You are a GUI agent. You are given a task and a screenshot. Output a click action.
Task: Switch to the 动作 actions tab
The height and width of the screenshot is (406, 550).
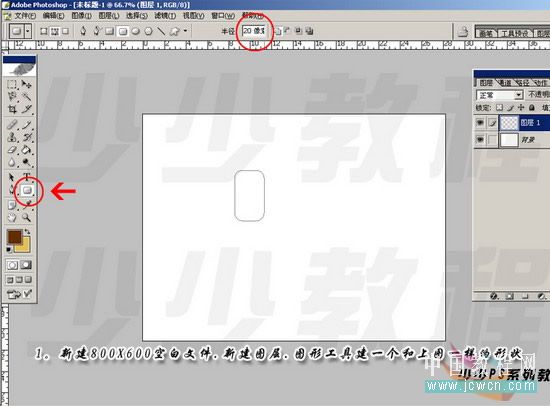[x=541, y=82]
